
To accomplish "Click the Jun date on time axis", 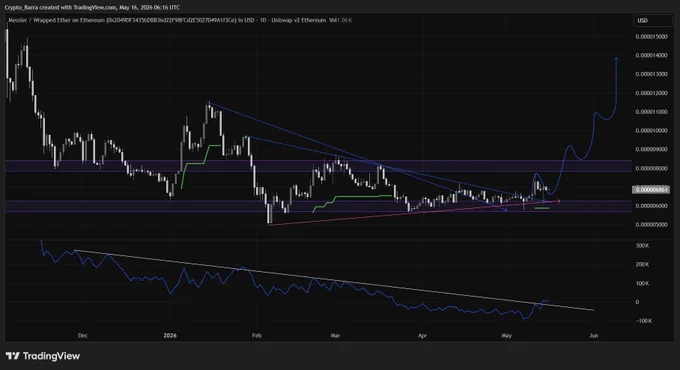I will (594, 336).
